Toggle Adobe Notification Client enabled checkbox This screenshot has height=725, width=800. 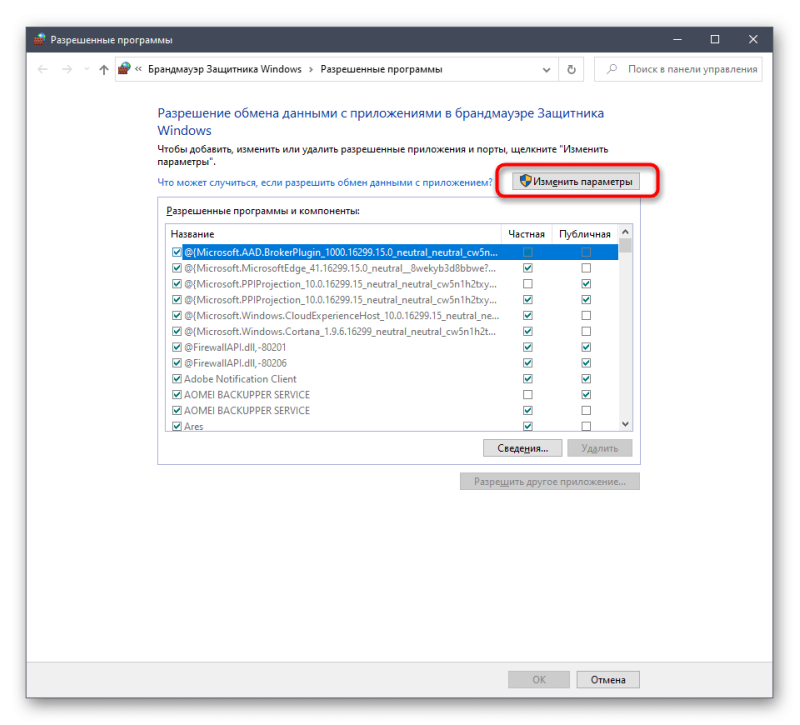pos(177,379)
